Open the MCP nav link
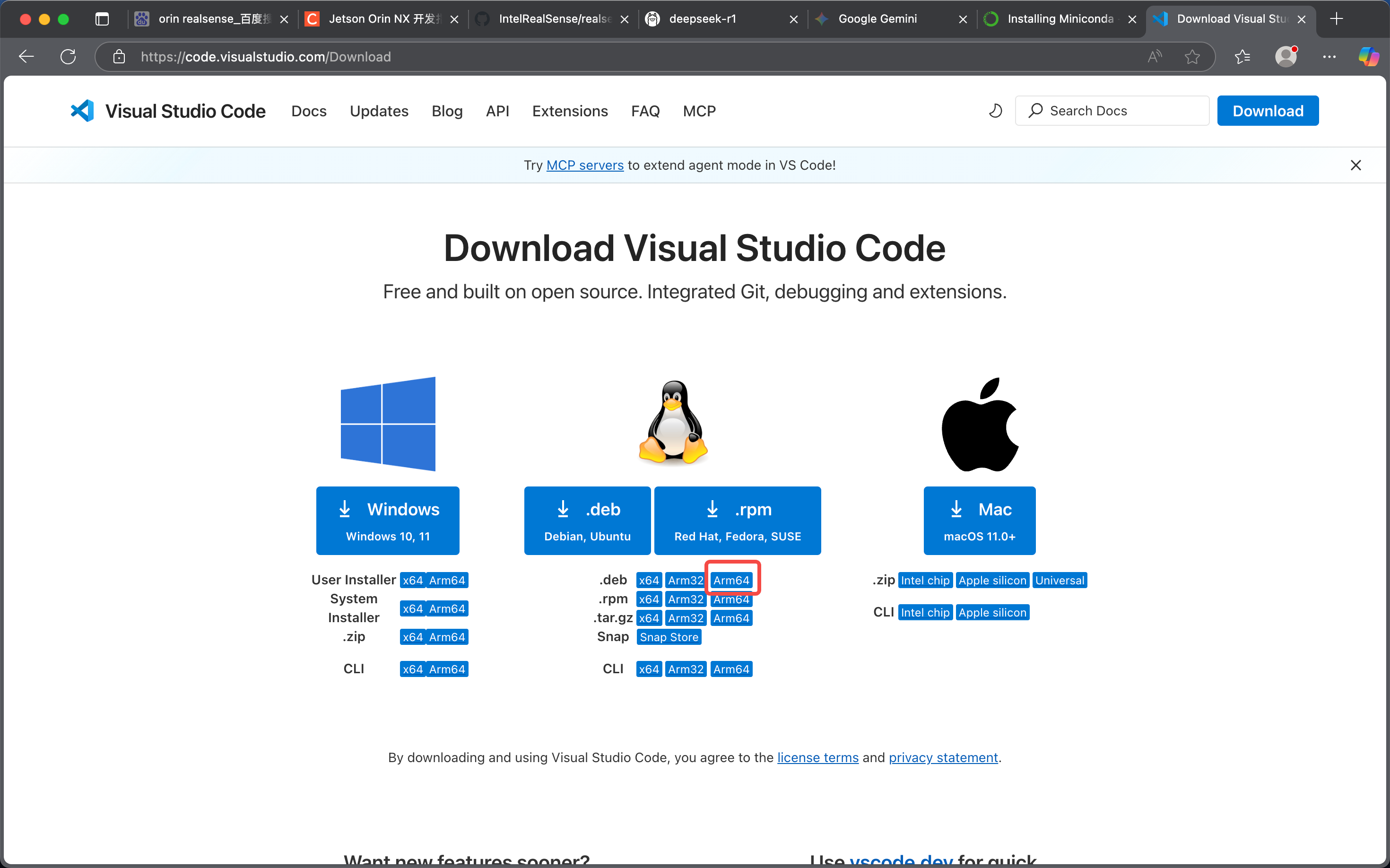Screen dimensions: 1390x868 (699, 111)
